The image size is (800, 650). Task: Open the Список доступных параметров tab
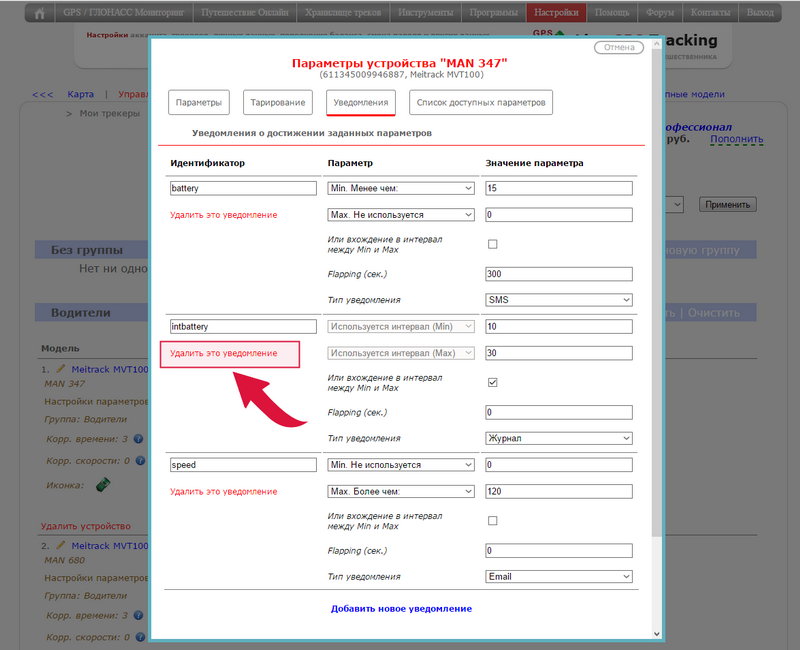(x=481, y=102)
